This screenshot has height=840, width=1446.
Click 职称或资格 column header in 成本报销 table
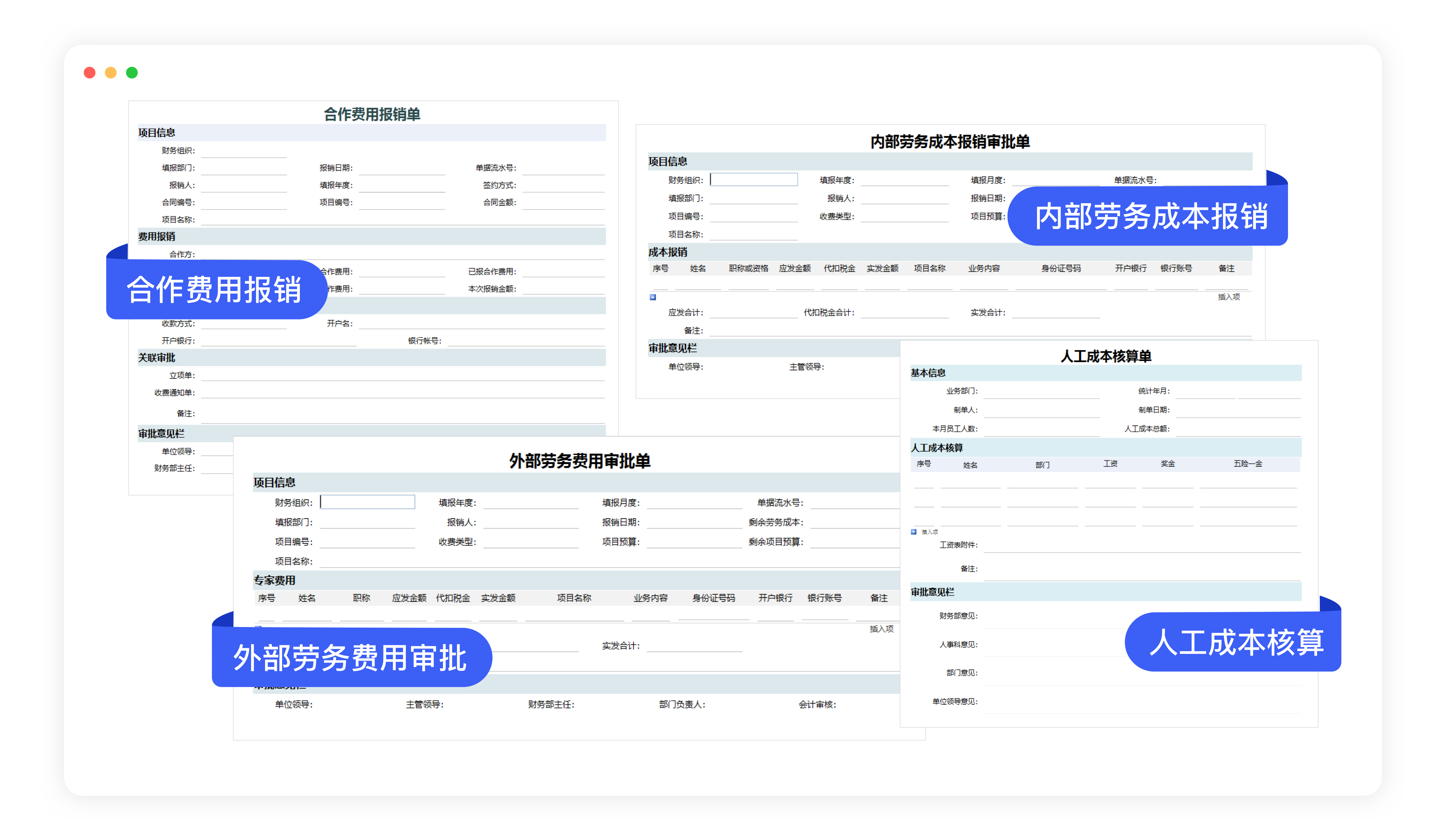[x=748, y=268]
